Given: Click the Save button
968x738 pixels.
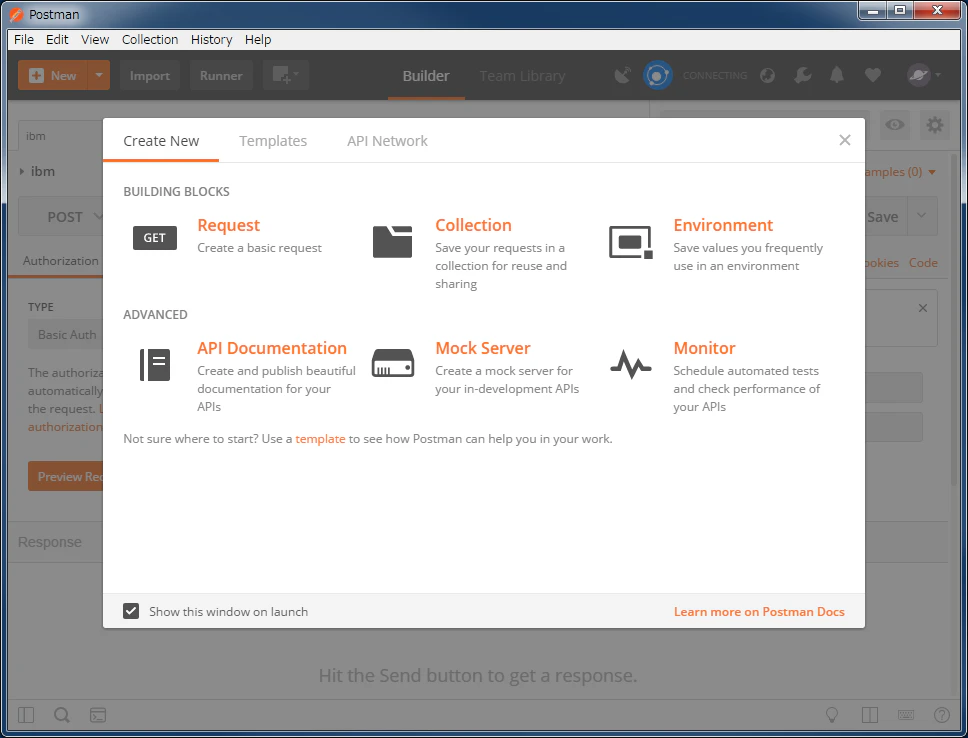Looking at the screenshot, I should tap(886, 217).
